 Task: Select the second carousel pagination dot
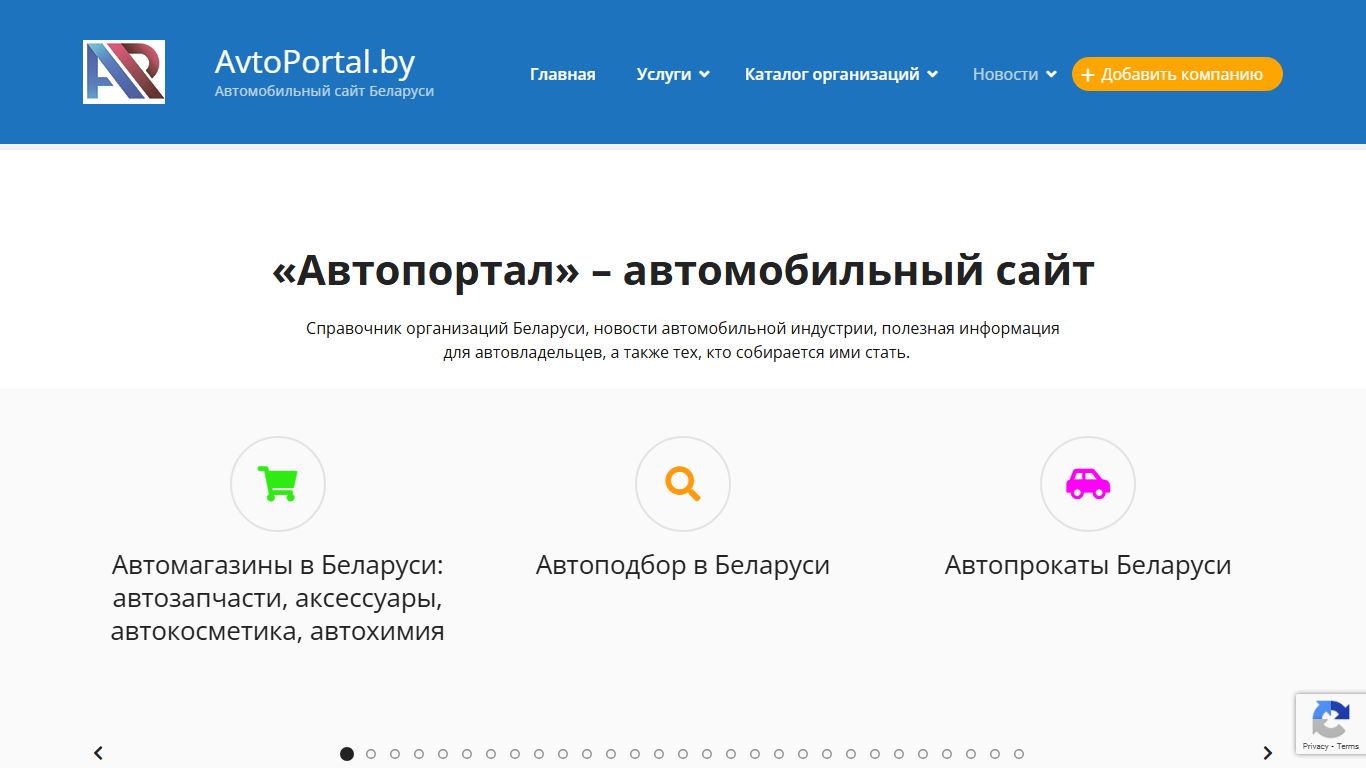click(371, 754)
